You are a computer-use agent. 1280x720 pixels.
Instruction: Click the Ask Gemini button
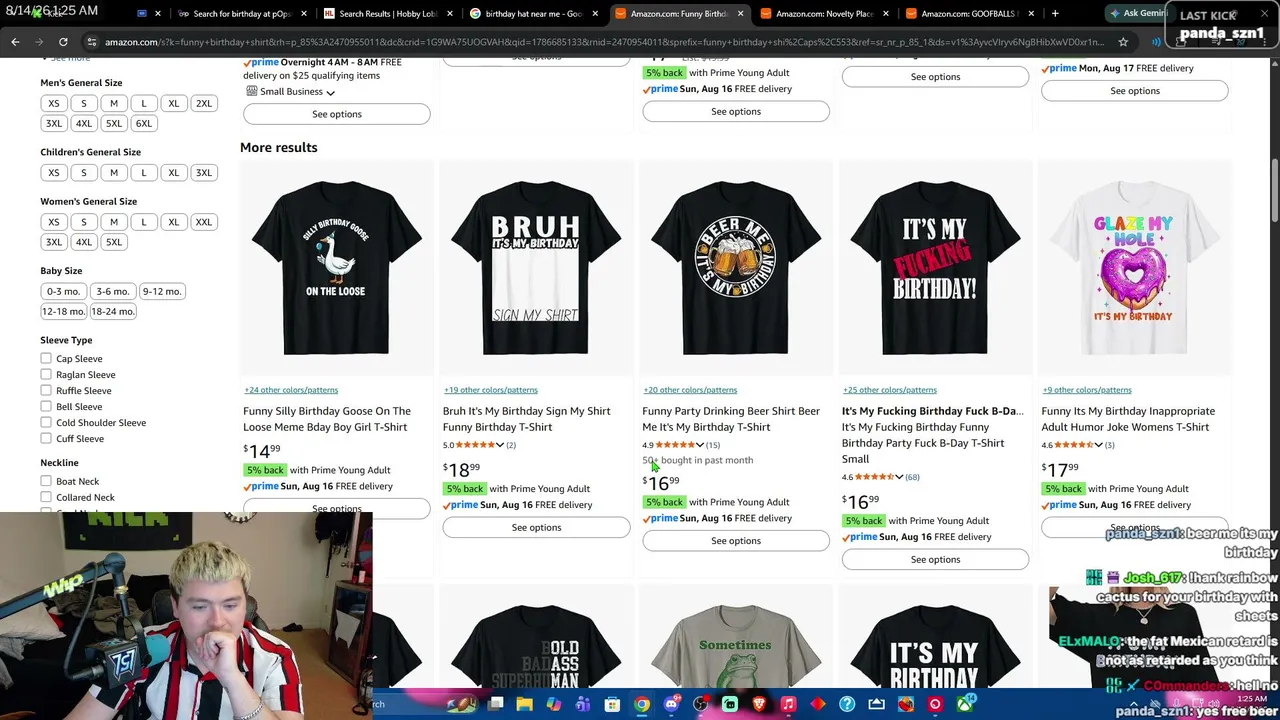click(1137, 14)
